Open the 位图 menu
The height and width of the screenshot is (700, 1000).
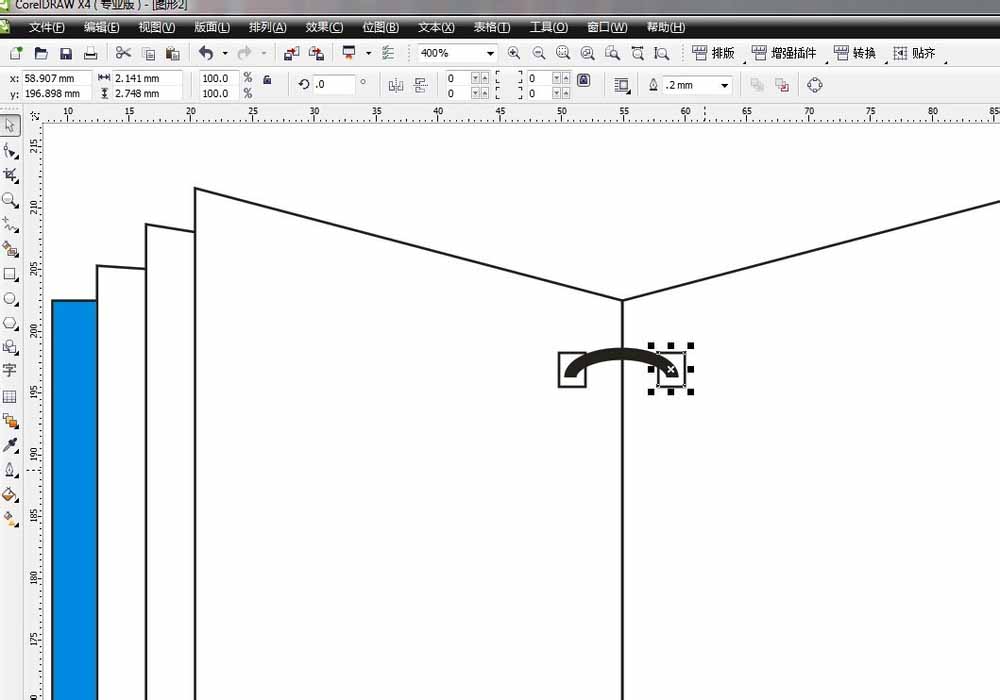[x=380, y=28]
